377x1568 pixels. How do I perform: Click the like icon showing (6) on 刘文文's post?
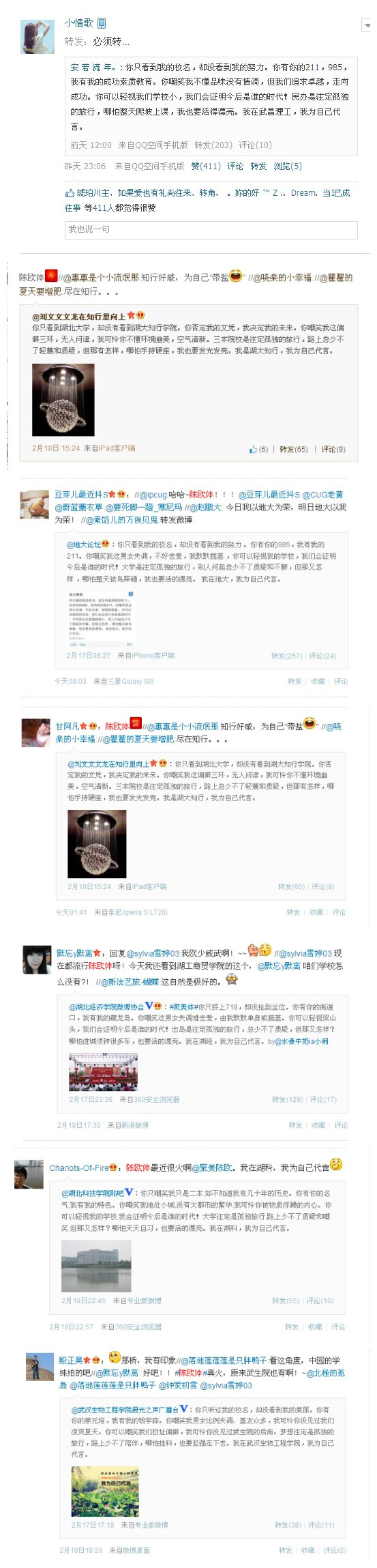(x=258, y=449)
